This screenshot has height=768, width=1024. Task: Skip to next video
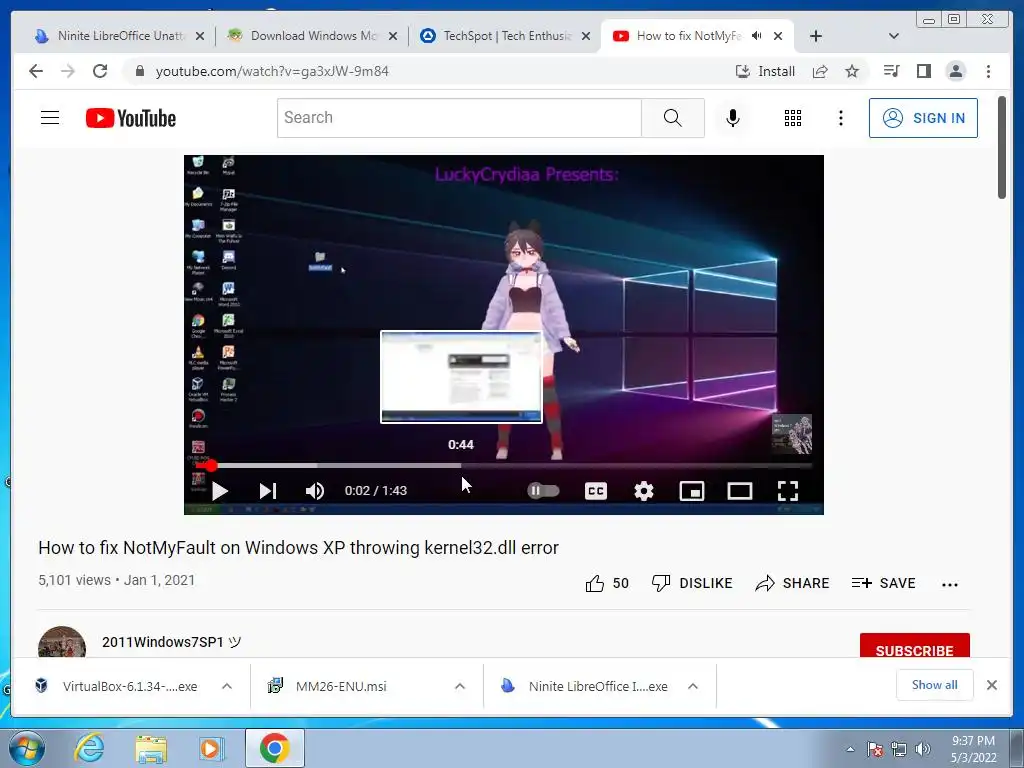tap(268, 491)
